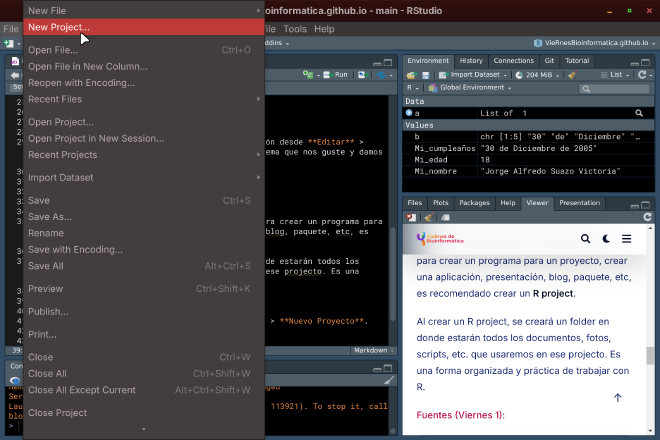
Task: Choose Open File... from menu
Action: point(144,50)
